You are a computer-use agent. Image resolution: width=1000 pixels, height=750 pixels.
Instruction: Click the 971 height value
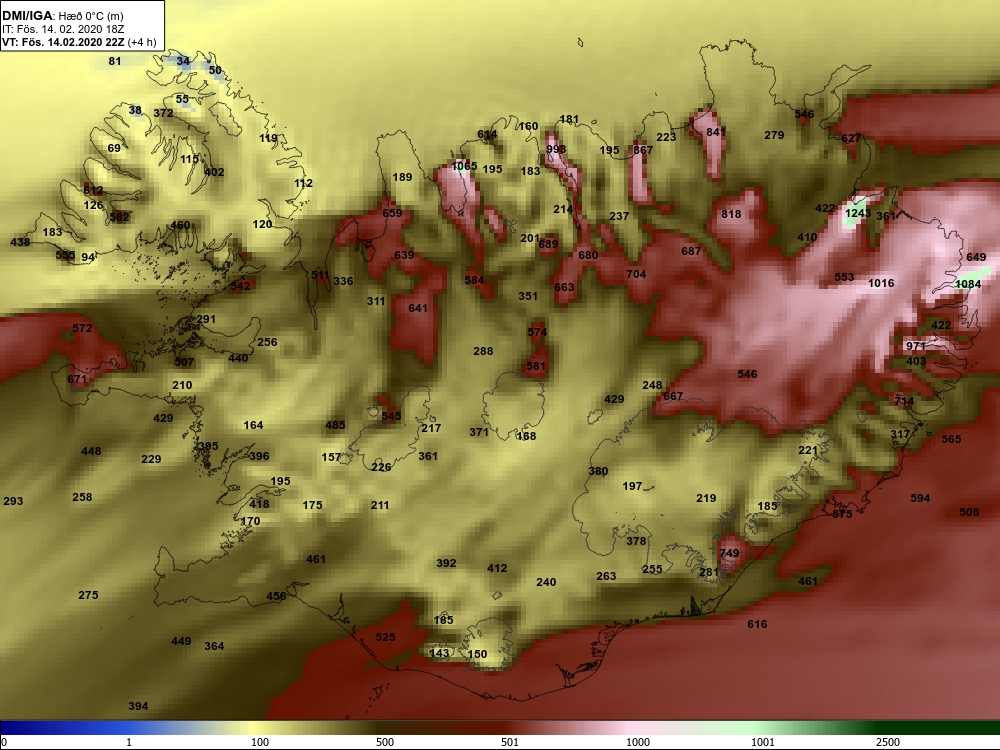(916, 346)
